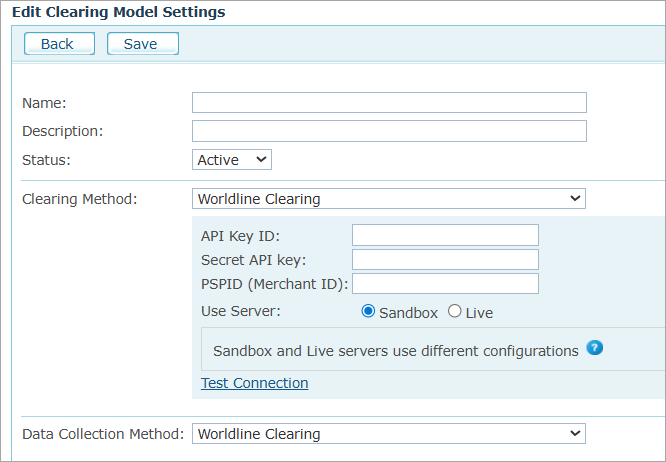Viewport: 666px width, 462px height.
Task: Click the 'Live' label text
Action: (x=479, y=313)
